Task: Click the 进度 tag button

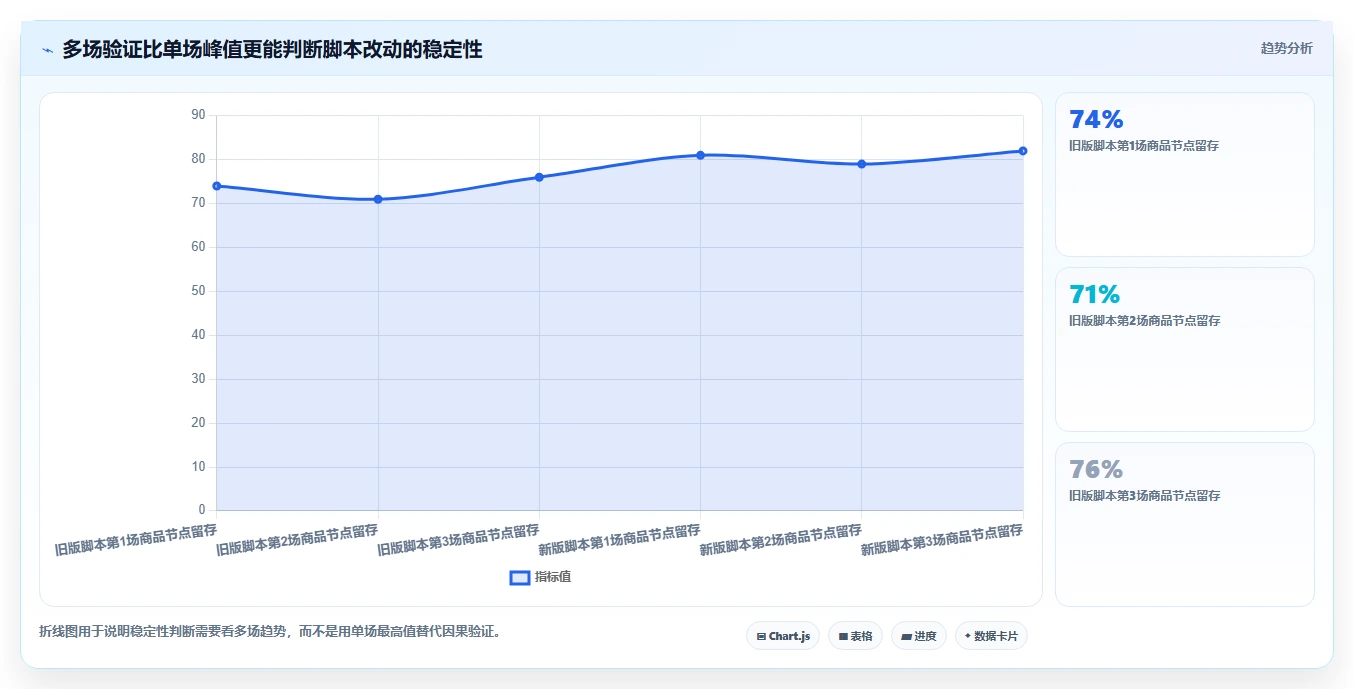Action: coord(918,636)
